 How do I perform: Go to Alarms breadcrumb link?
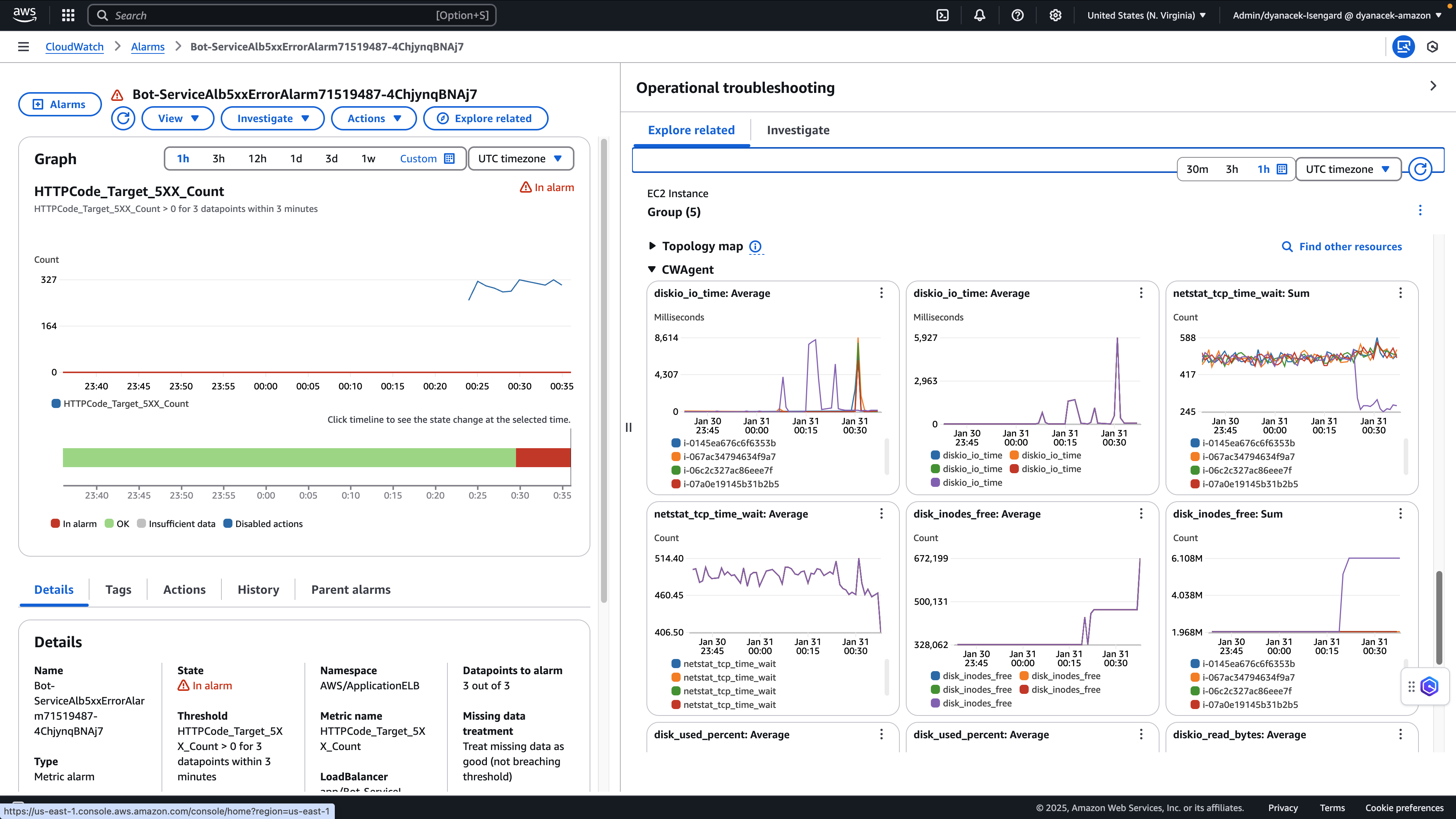[147, 47]
